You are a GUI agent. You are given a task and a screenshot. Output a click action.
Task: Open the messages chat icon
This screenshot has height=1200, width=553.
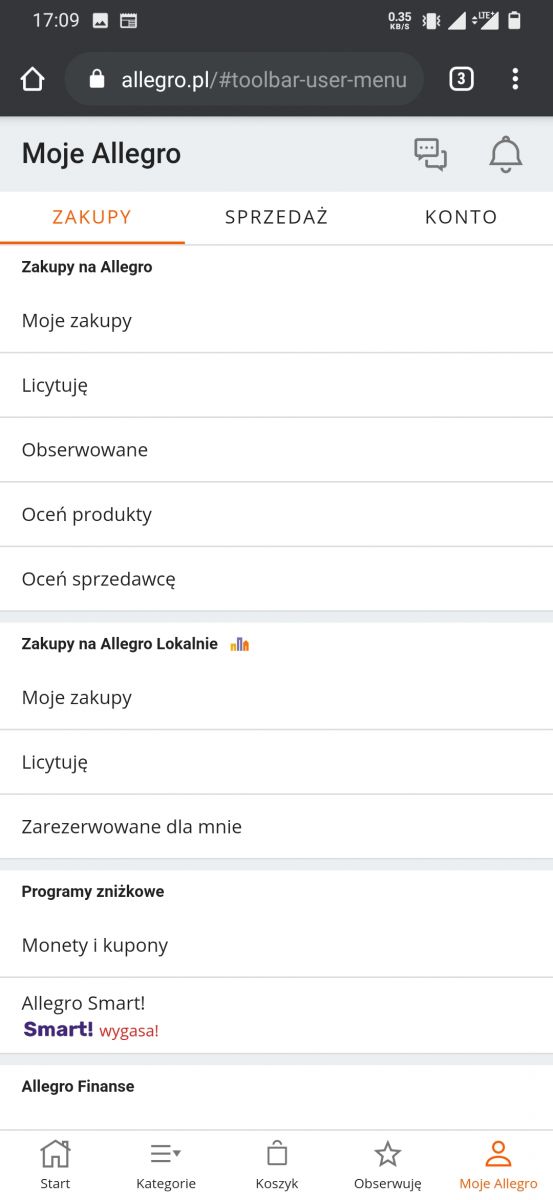click(431, 154)
